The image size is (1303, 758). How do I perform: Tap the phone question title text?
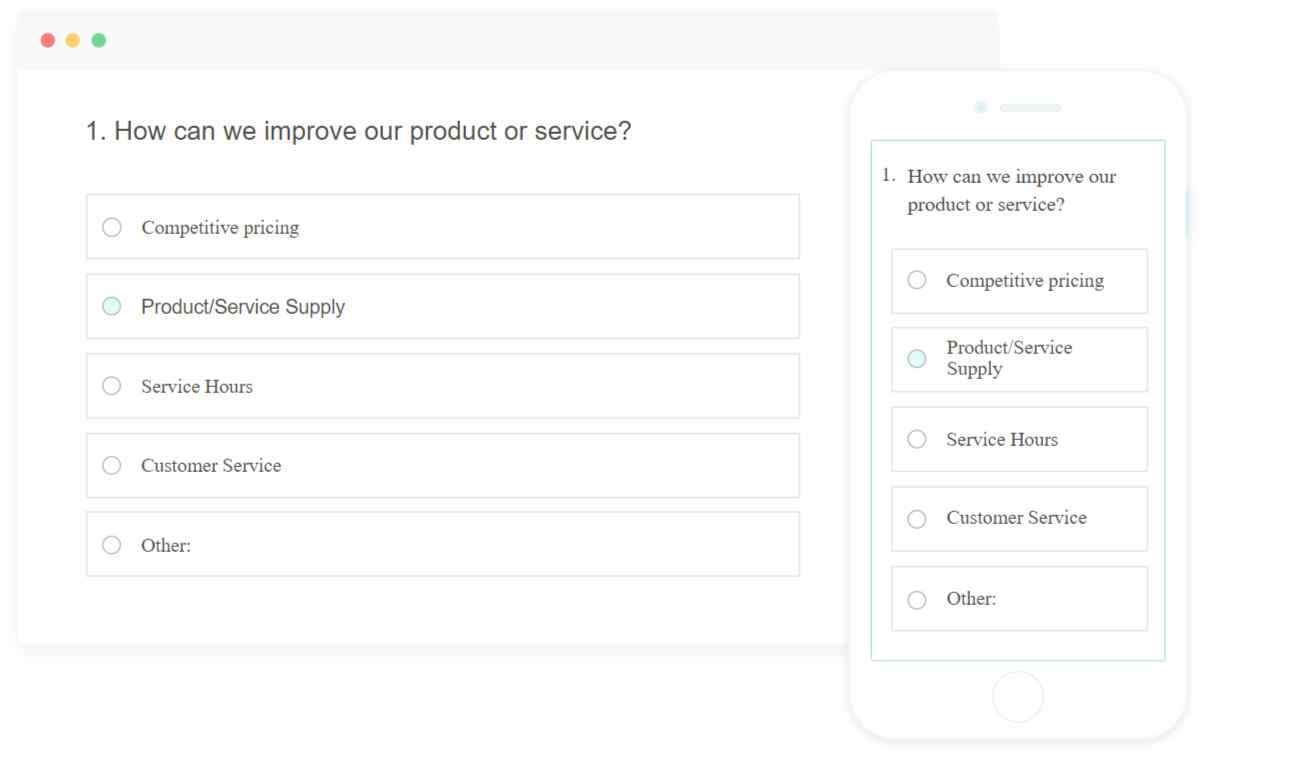click(1011, 190)
